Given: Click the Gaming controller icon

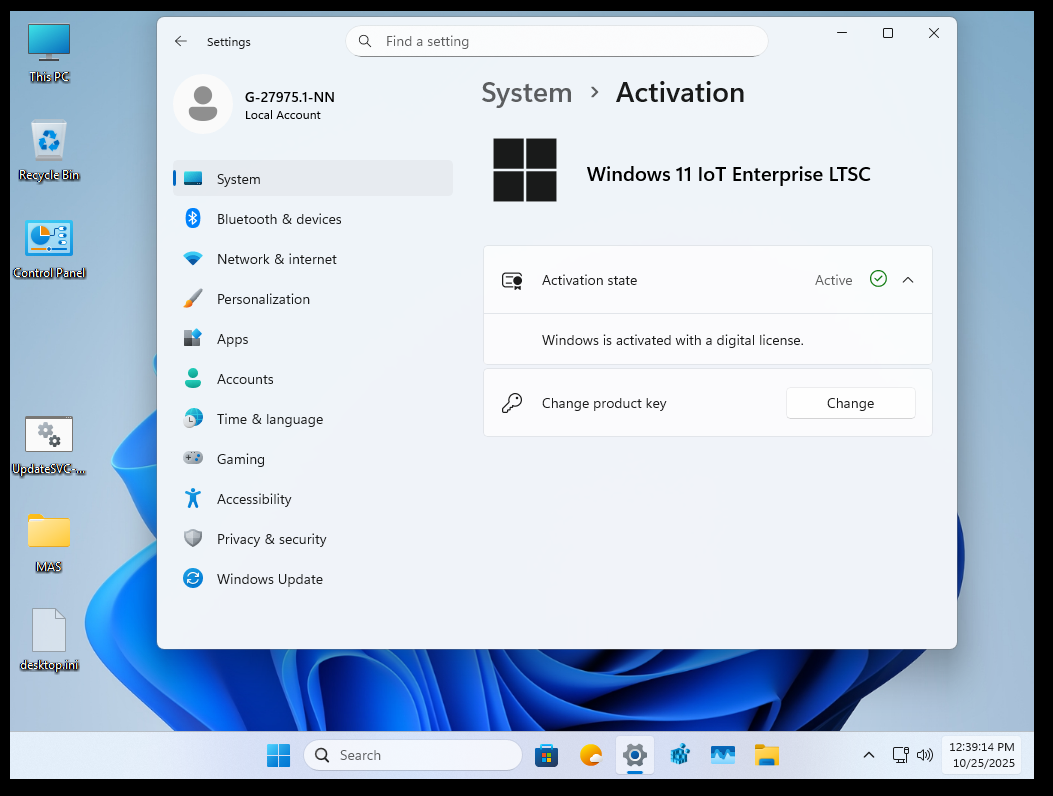Looking at the screenshot, I should pyautogui.click(x=193, y=457).
